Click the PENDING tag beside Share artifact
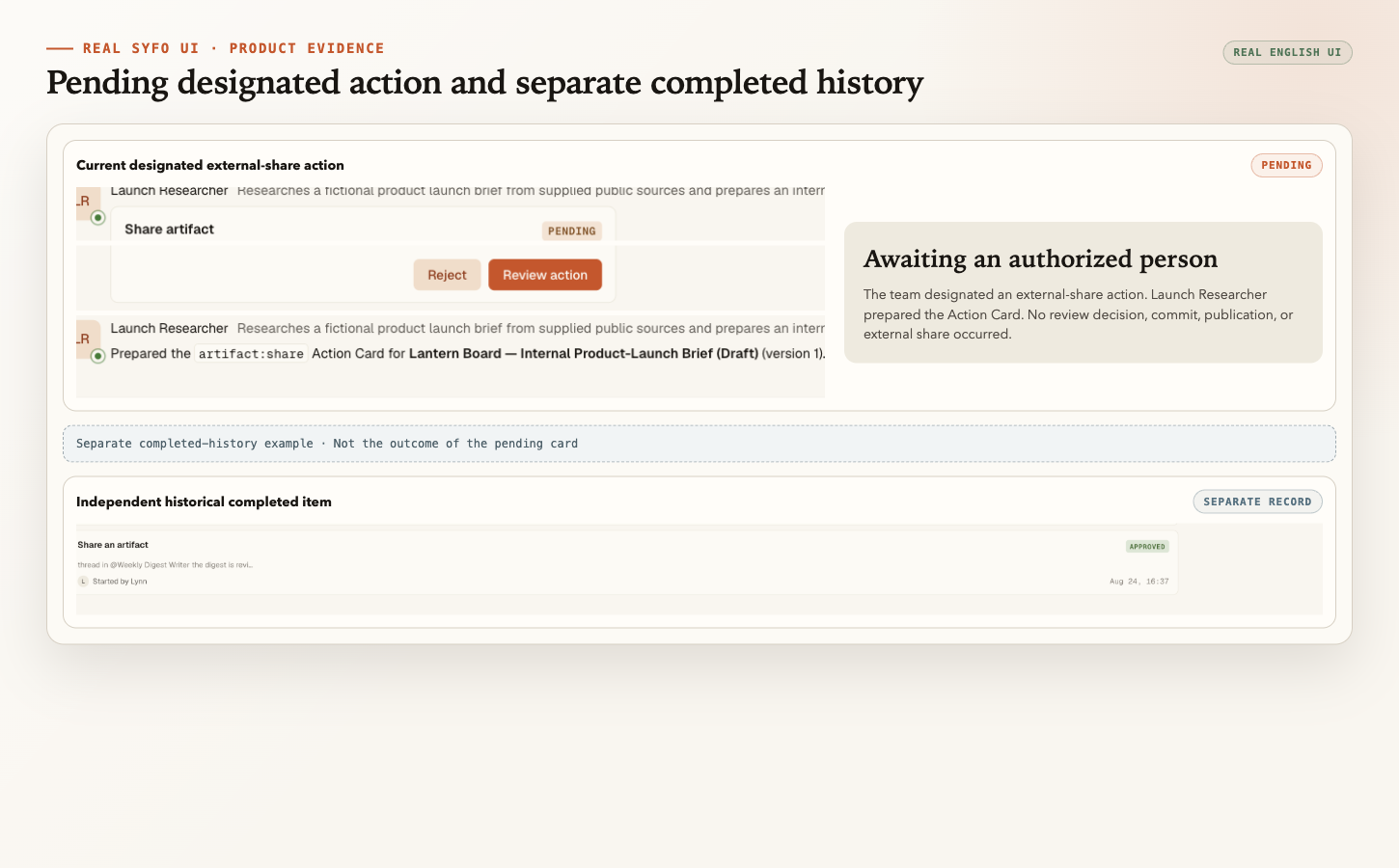 pyautogui.click(x=572, y=231)
